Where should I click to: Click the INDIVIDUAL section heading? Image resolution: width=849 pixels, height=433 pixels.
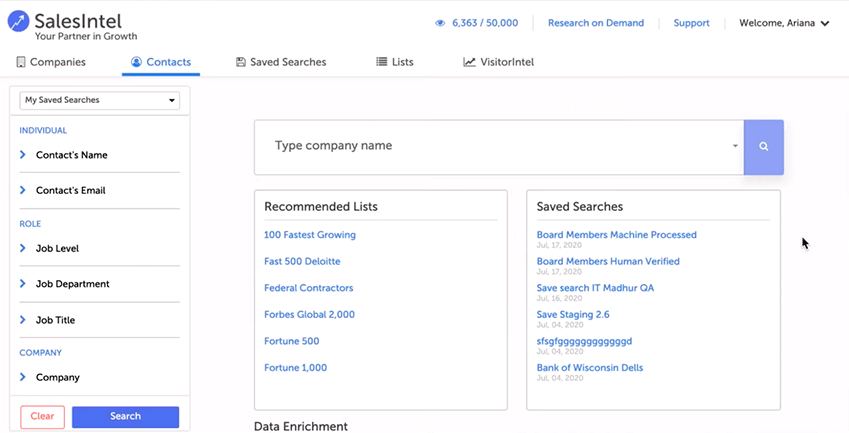(43, 130)
